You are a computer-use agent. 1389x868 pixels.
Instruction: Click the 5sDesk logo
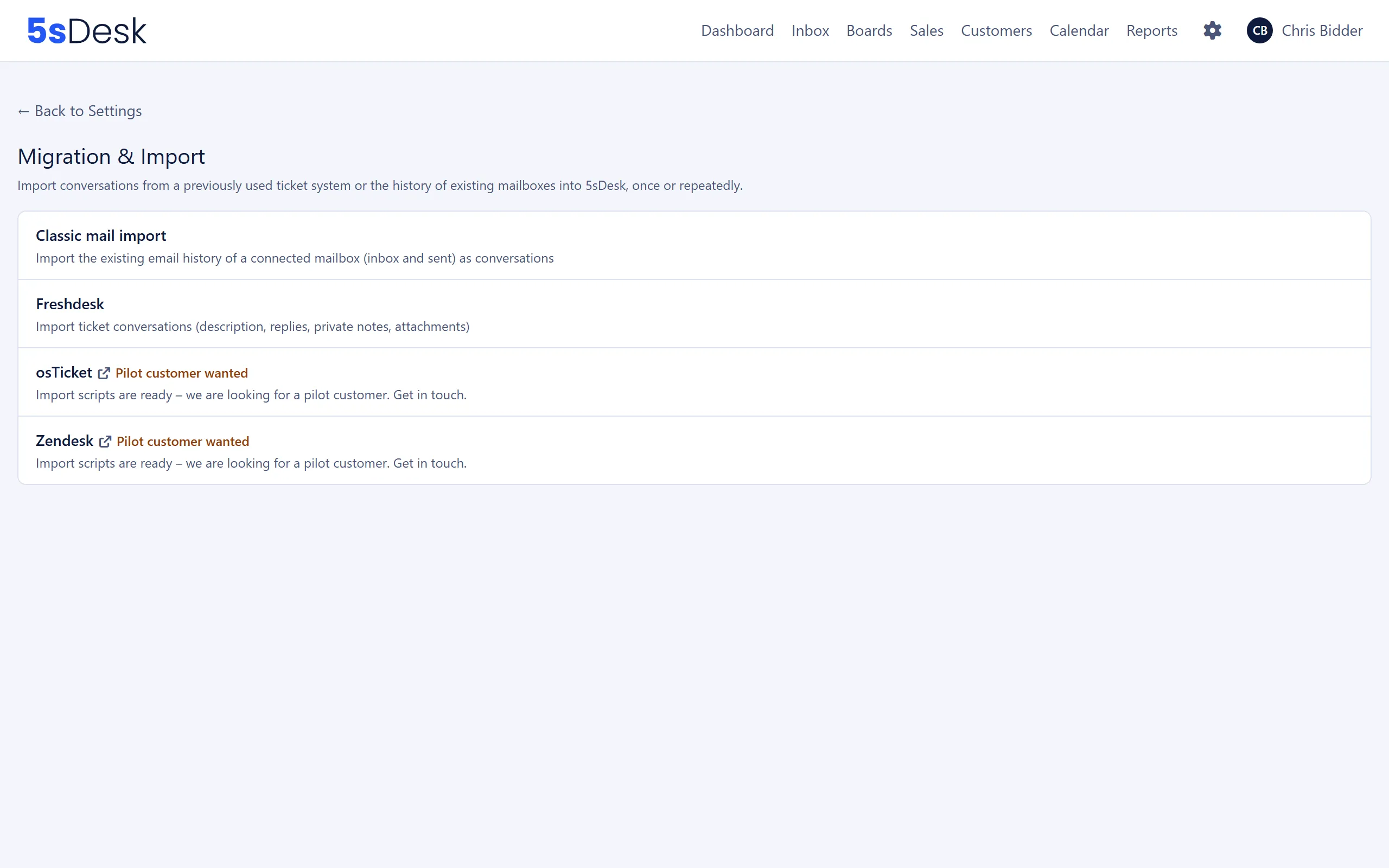click(x=87, y=31)
